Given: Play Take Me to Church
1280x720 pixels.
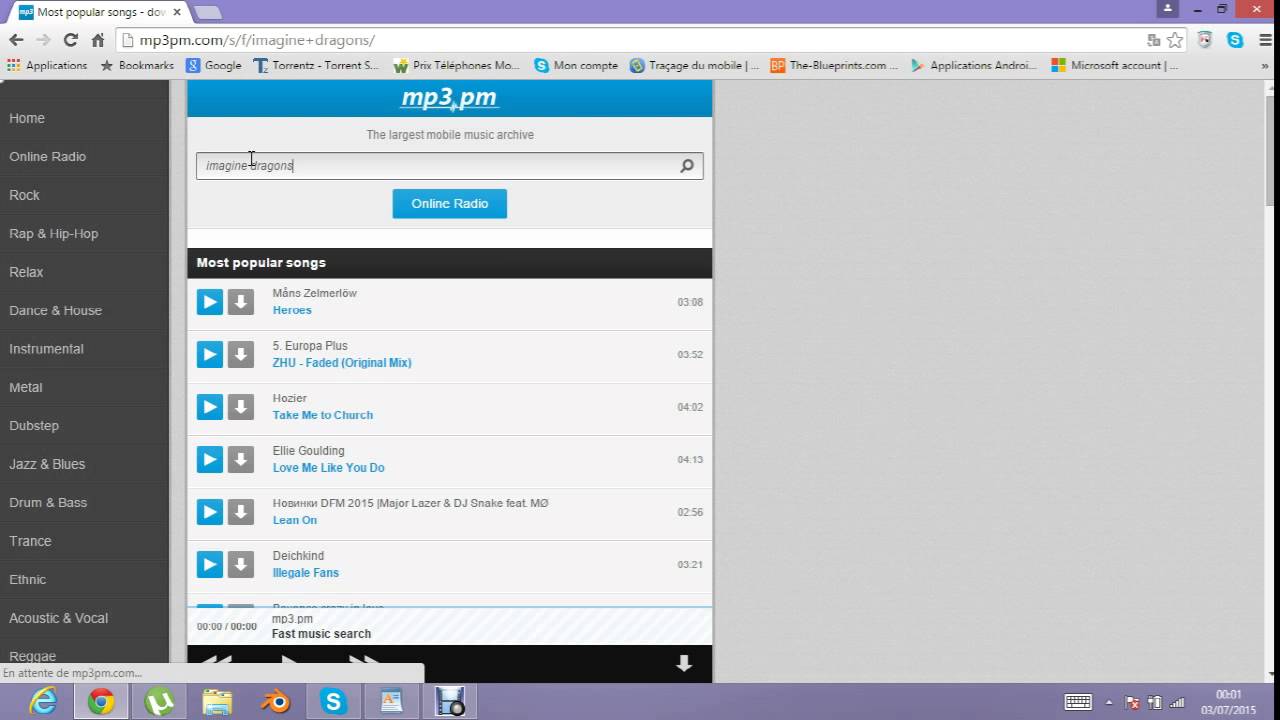Looking at the screenshot, I should (210, 406).
